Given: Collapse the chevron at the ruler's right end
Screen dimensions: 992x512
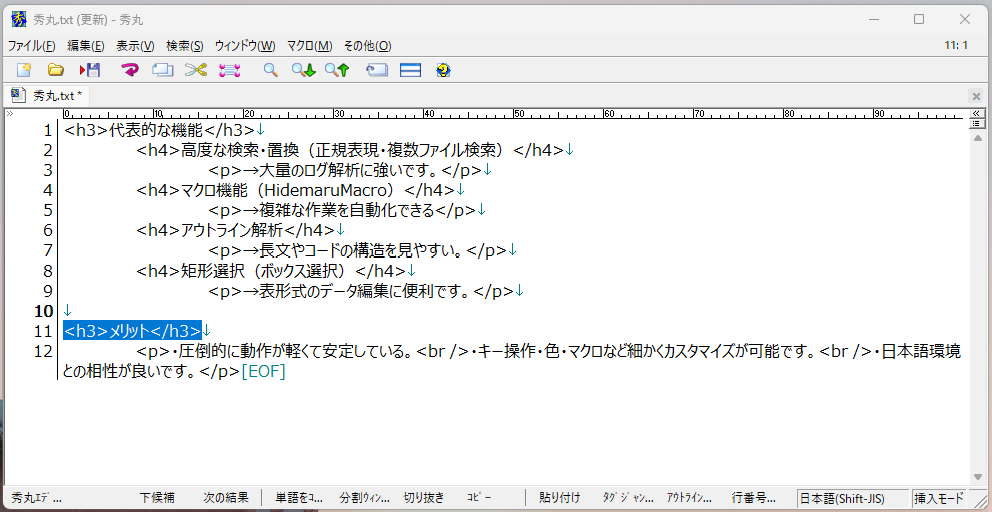Looking at the screenshot, I should (977, 114).
